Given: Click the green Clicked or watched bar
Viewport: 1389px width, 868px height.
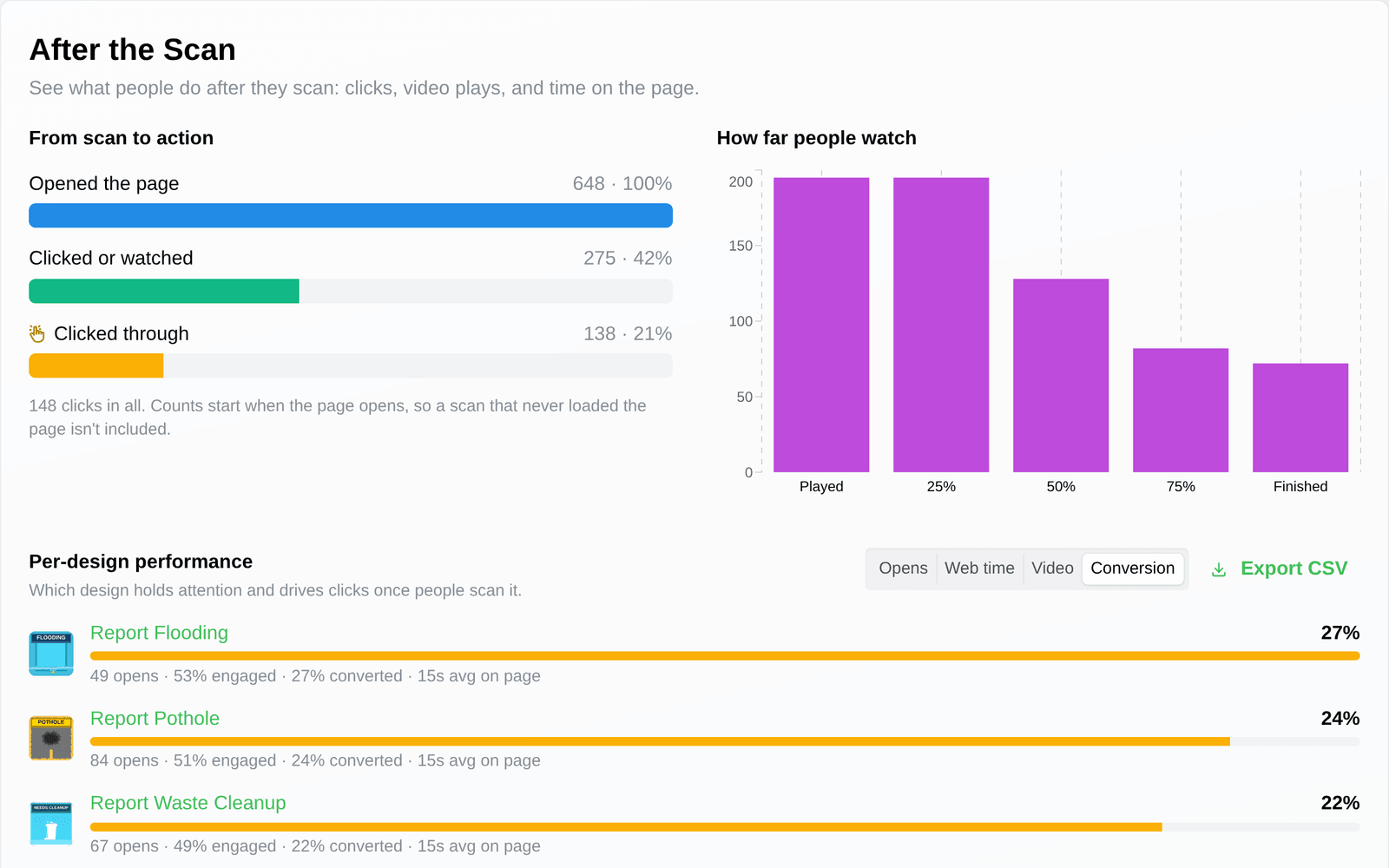Looking at the screenshot, I should tap(164, 291).
